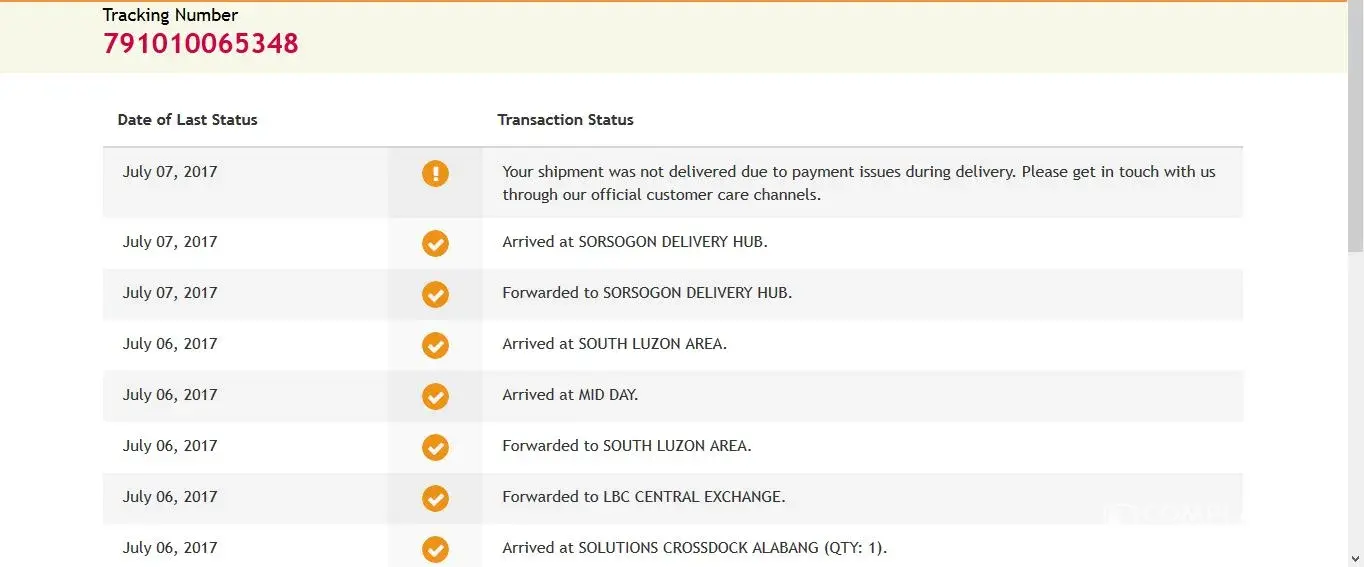Click checkmark icon beside Forwarded to LBC CENTRAL EXCHANGE
This screenshot has width=1364, height=567.
tap(435, 498)
